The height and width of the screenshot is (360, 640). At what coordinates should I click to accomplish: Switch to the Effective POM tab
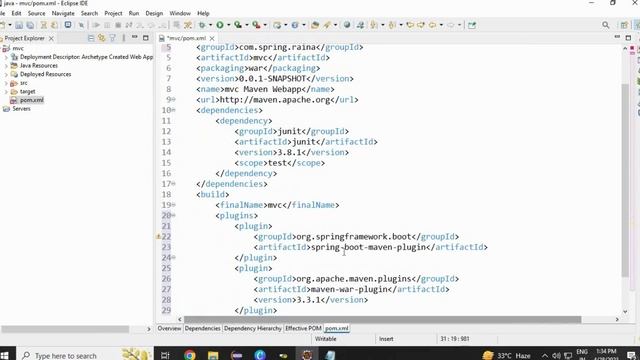click(303, 328)
